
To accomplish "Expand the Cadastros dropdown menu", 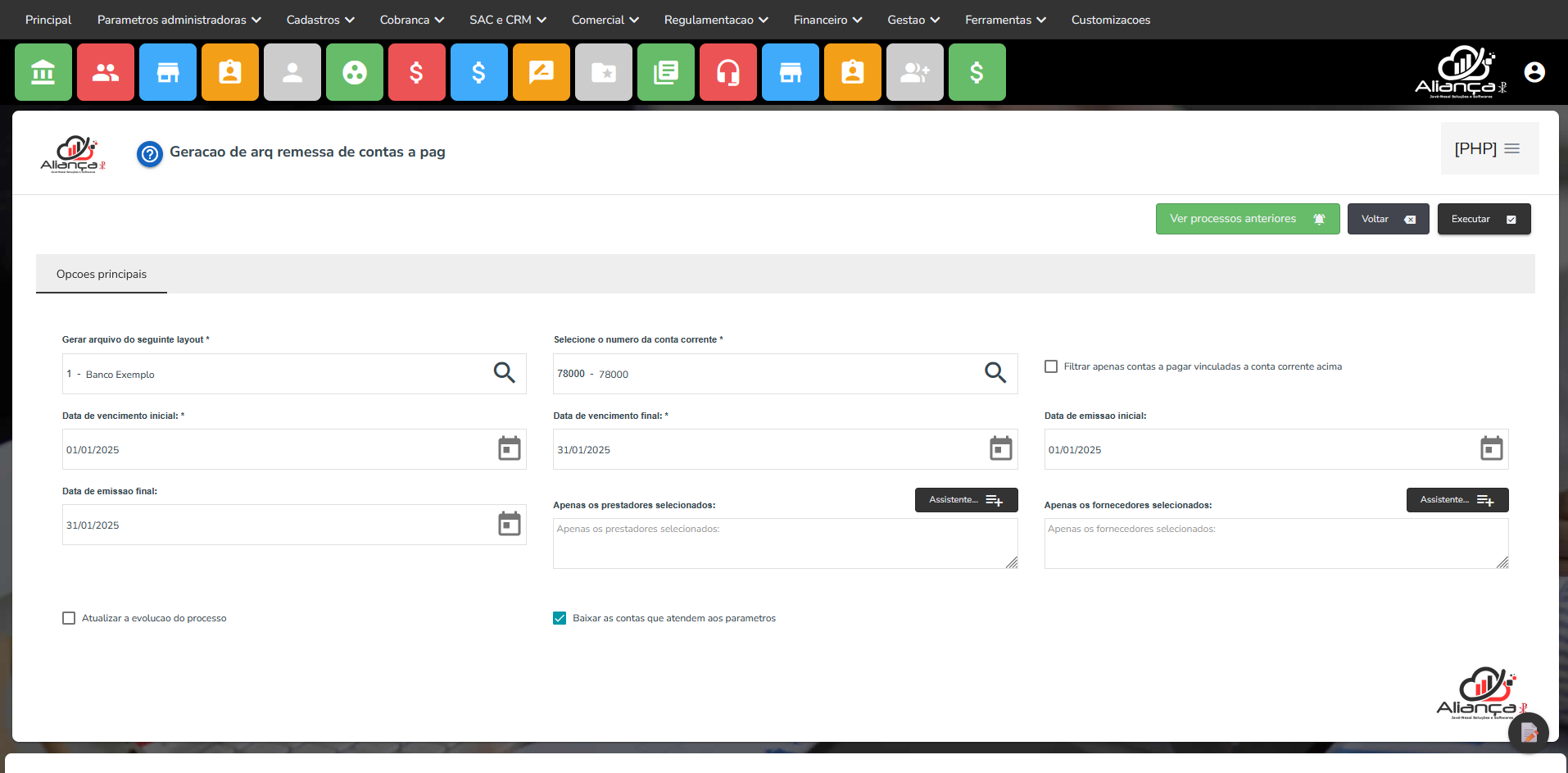I will pyautogui.click(x=319, y=20).
